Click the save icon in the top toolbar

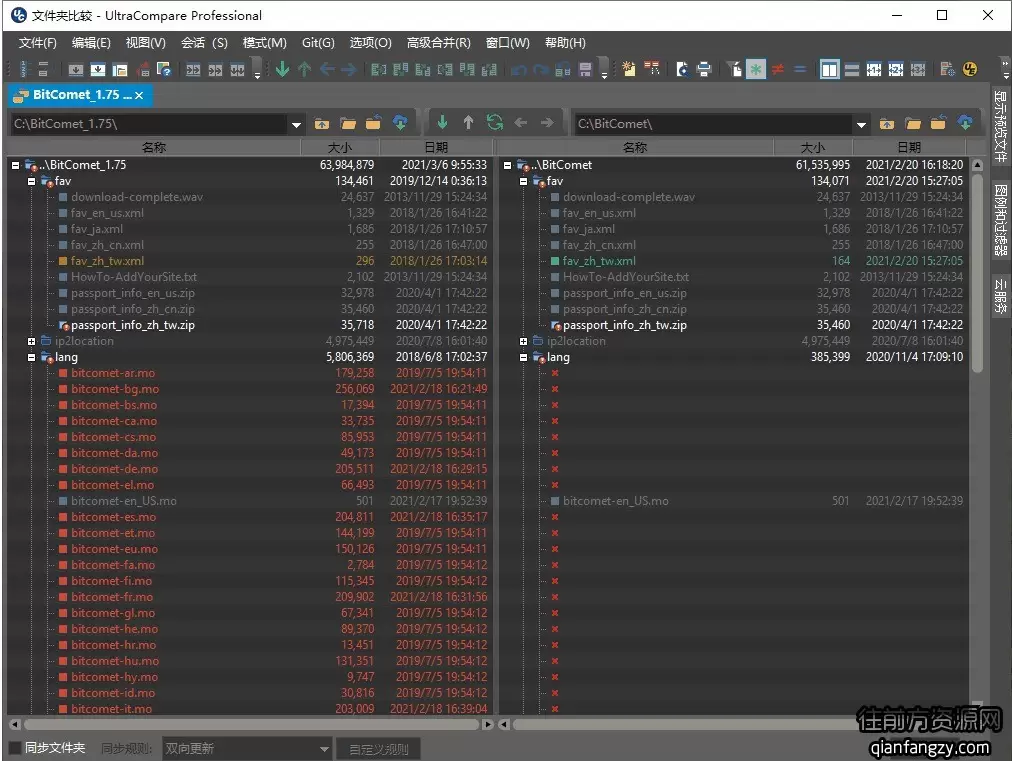pyautogui.click(x=585, y=69)
